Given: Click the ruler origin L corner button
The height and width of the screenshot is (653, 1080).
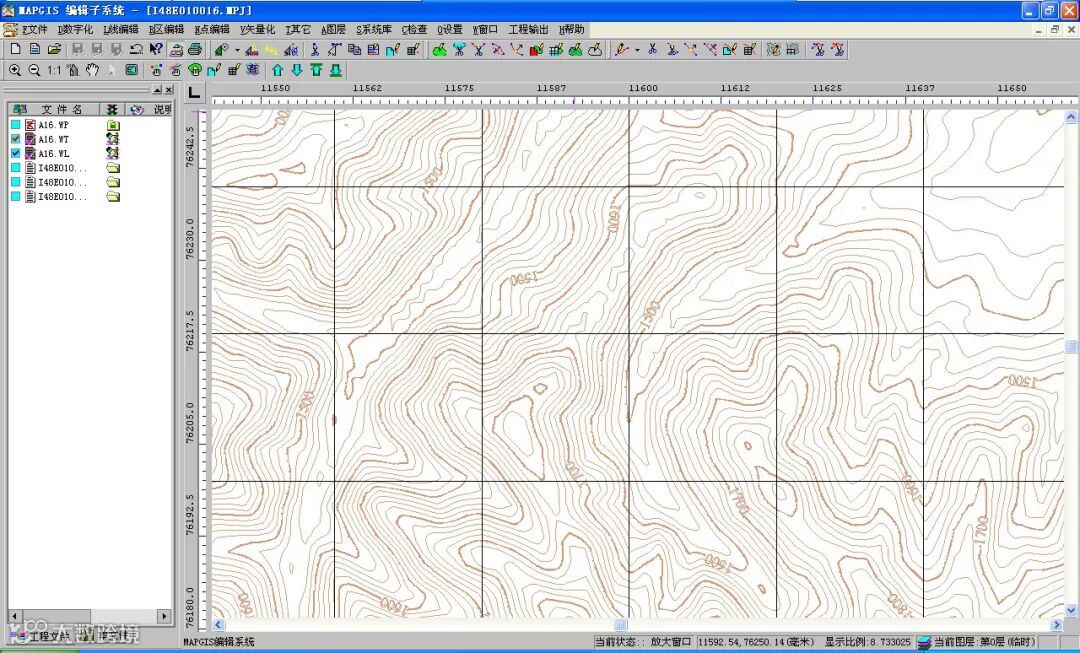Looking at the screenshot, I should (194, 92).
